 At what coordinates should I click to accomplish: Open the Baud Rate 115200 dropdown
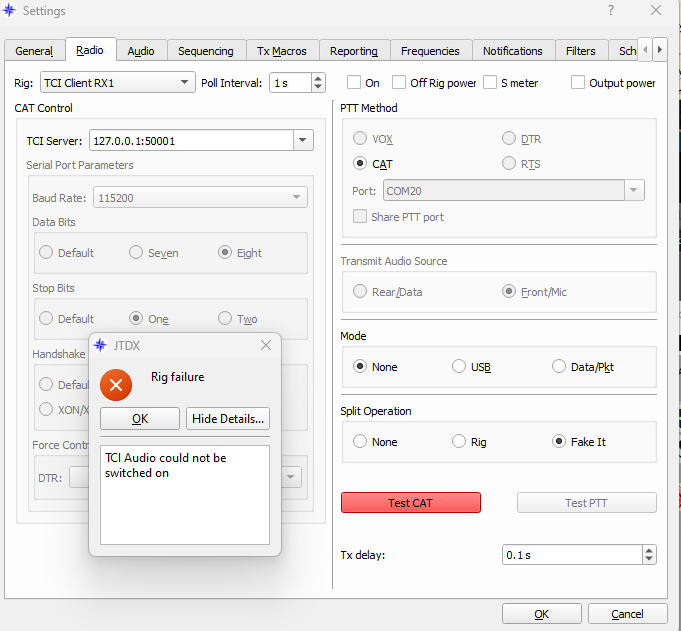point(200,198)
